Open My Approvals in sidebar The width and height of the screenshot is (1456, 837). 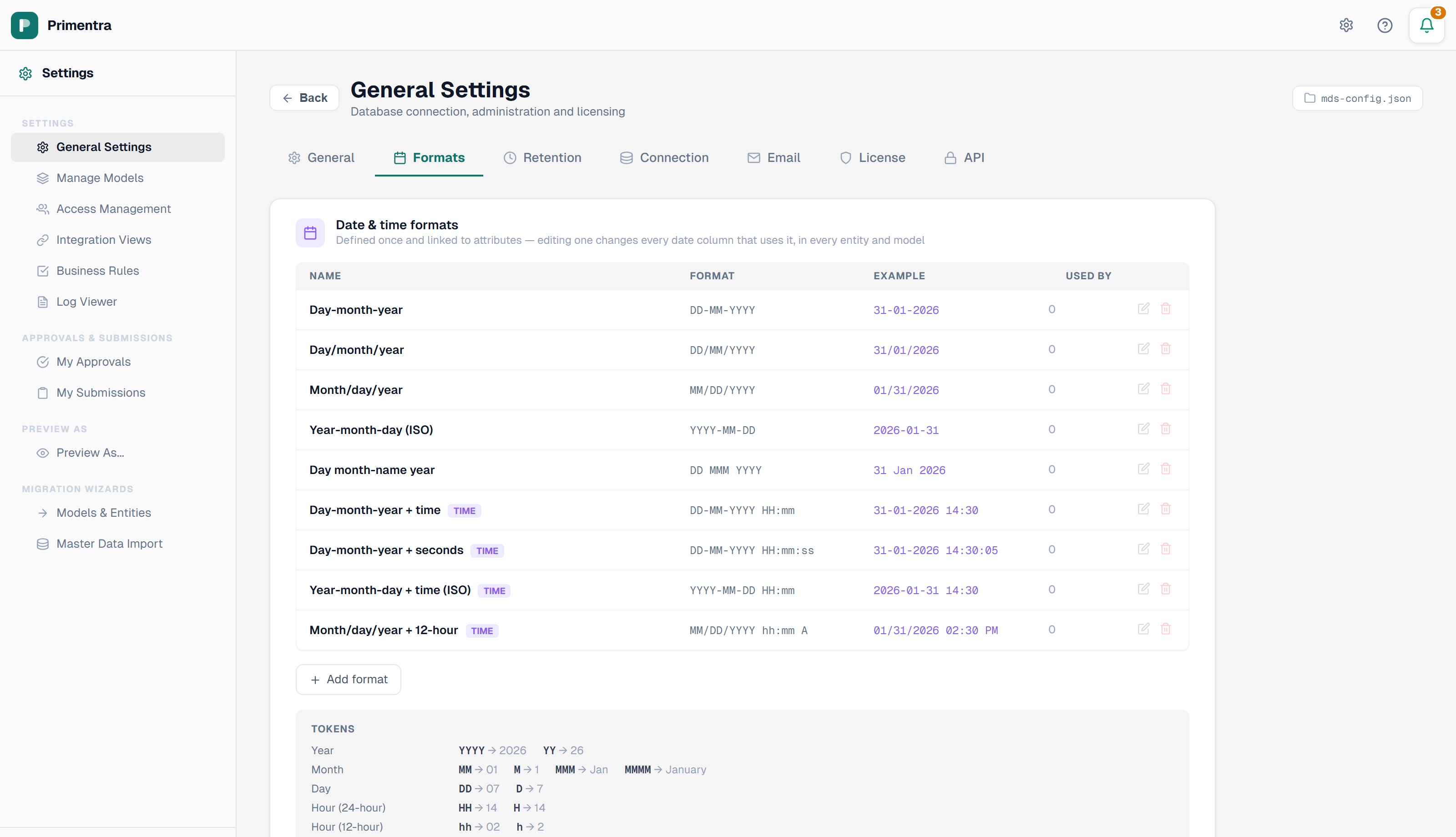pos(117,362)
